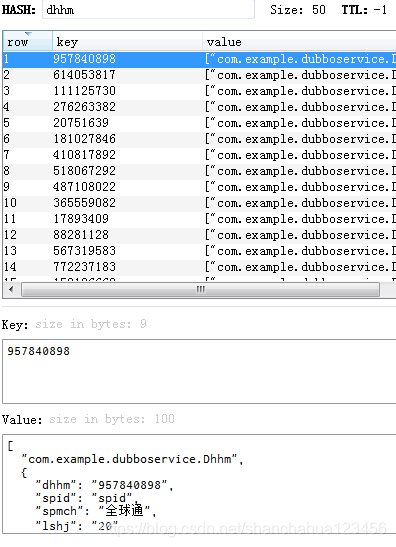Viewport: 396px width, 547px height.
Task: Click the Size: 50 label
Action: point(298,10)
